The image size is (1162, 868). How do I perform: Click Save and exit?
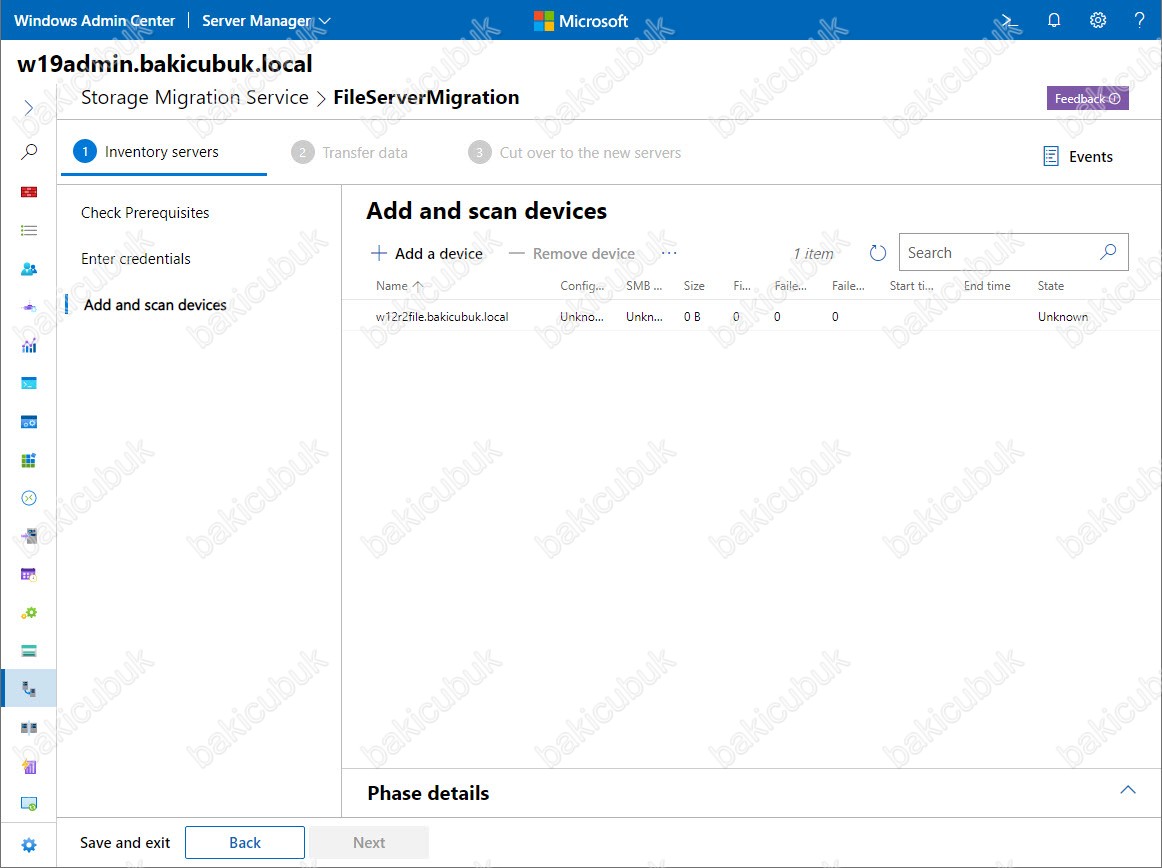(x=125, y=843)
